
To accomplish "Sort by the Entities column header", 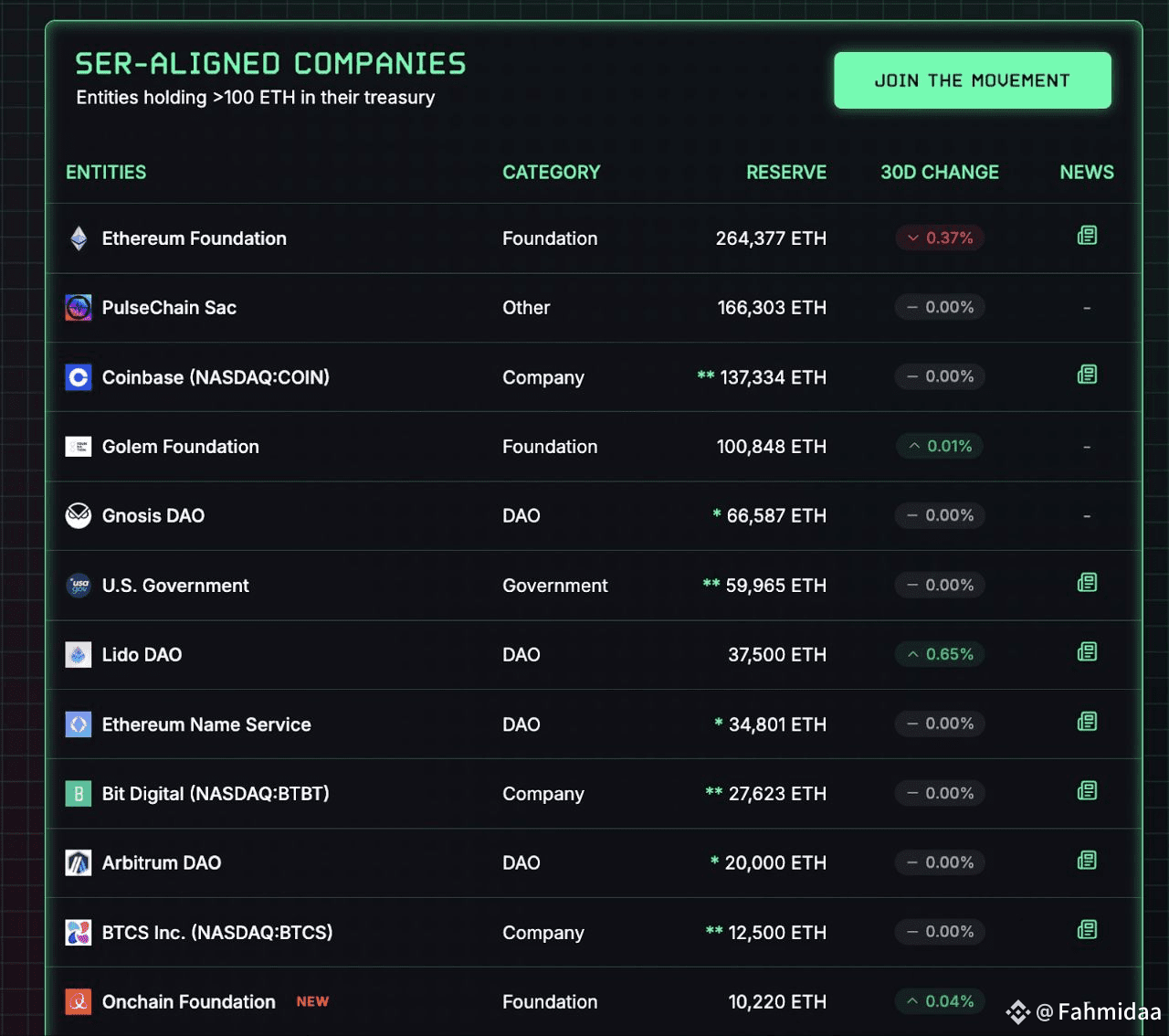I will pos(106,173).
